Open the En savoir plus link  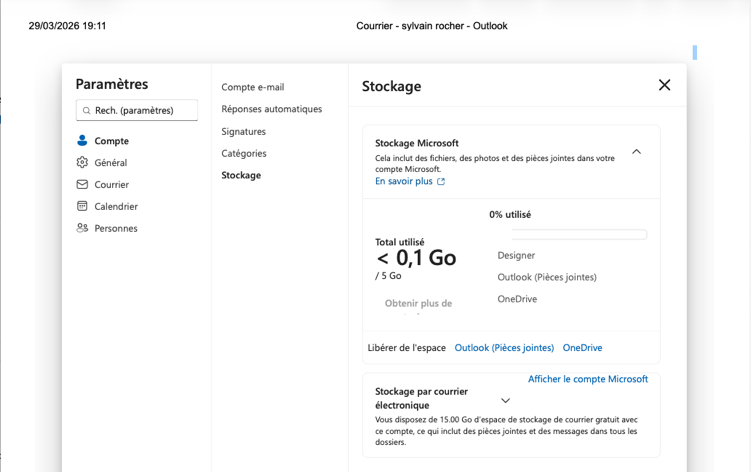[x=404, y=181]
